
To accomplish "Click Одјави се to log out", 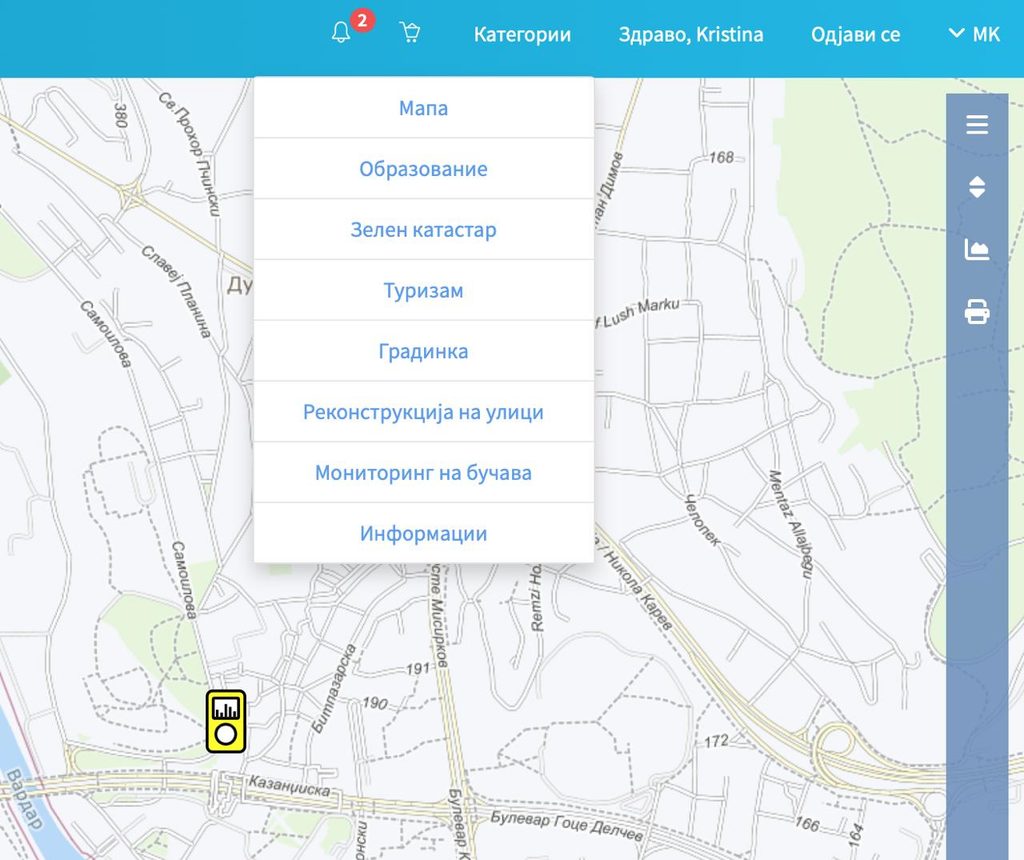I will pos(856,34).
